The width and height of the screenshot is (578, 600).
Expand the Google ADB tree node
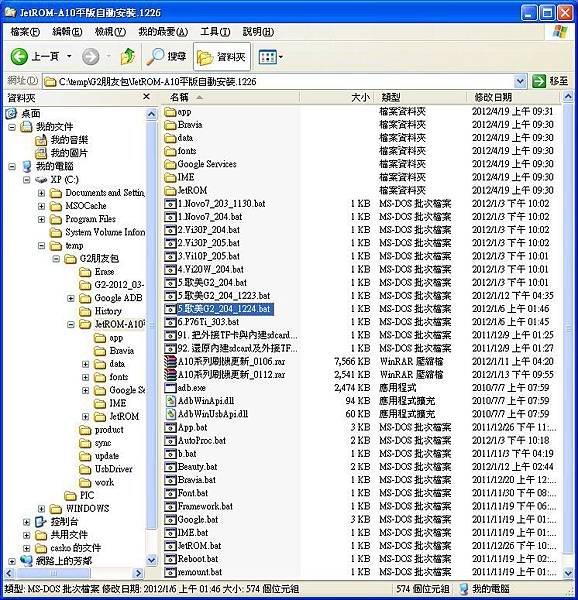(71, 298)
